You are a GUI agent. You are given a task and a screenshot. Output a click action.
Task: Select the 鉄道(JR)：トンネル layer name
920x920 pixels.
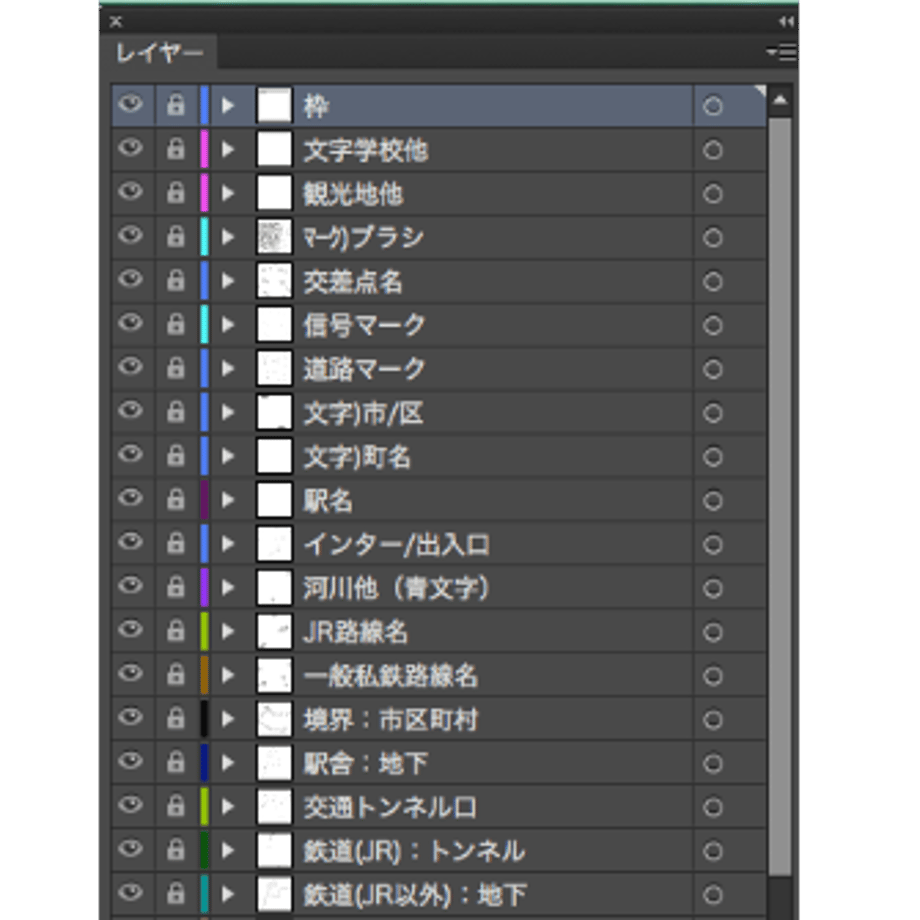pos(414,851)
